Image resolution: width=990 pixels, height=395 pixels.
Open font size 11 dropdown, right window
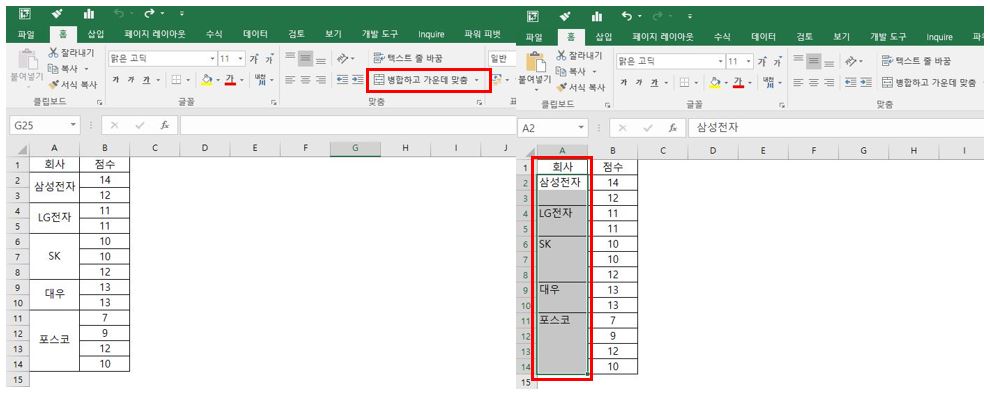749,62
